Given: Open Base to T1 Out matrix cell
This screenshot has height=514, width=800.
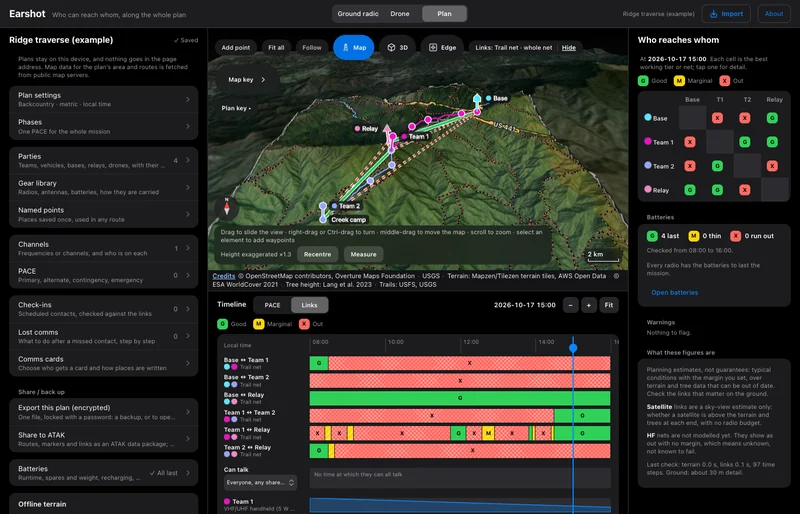Looking at the screenshot, I should pyautogui.click(x=717, y=118).
